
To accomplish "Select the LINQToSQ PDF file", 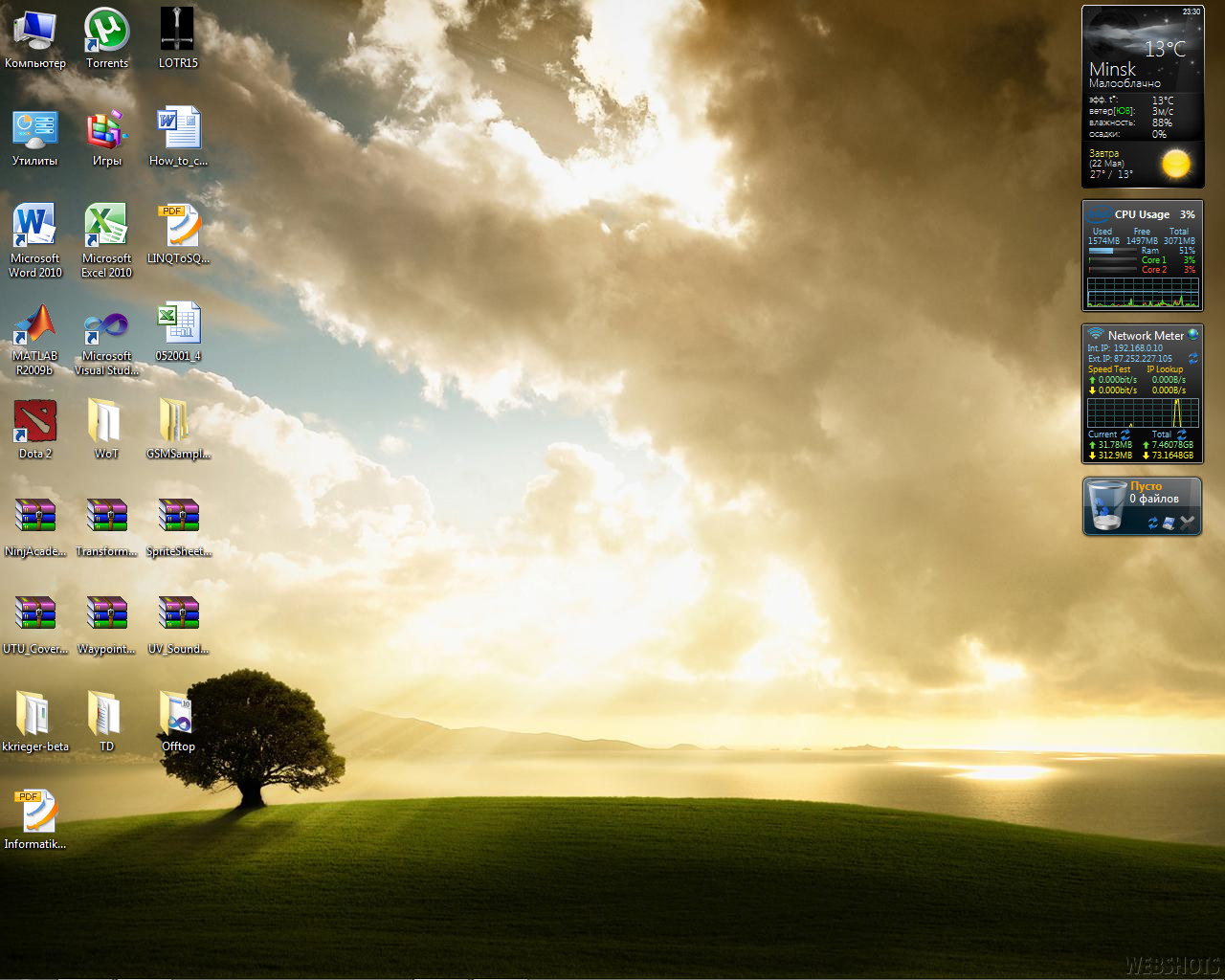I will pos(178,227).
